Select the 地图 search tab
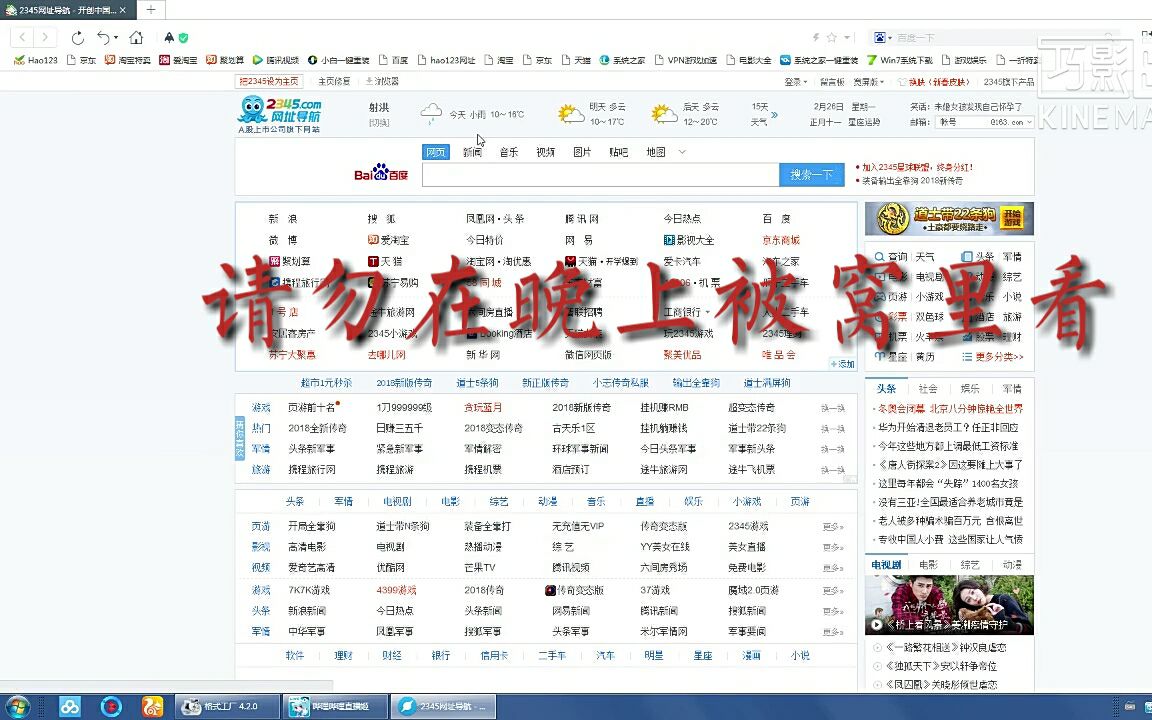 click(x=656, y=152)
